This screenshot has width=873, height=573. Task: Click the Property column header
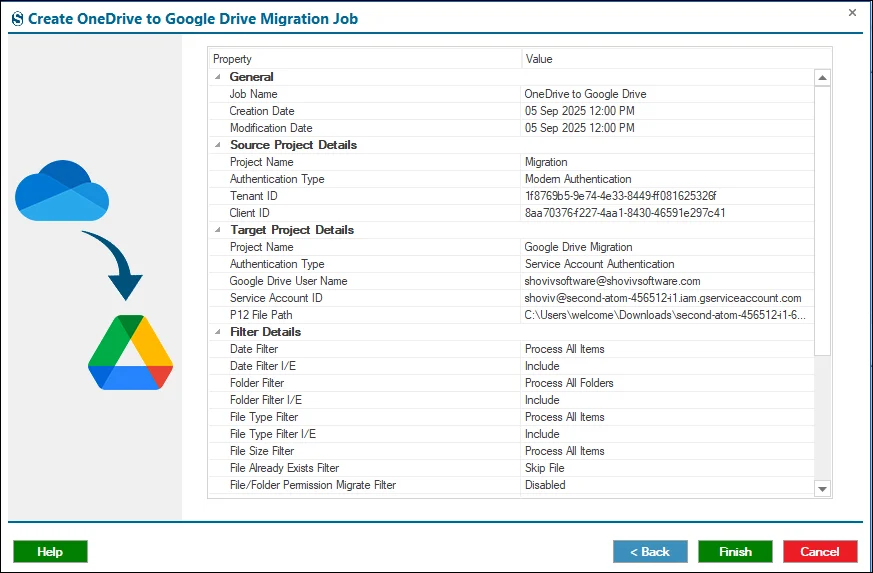[365, 58]
